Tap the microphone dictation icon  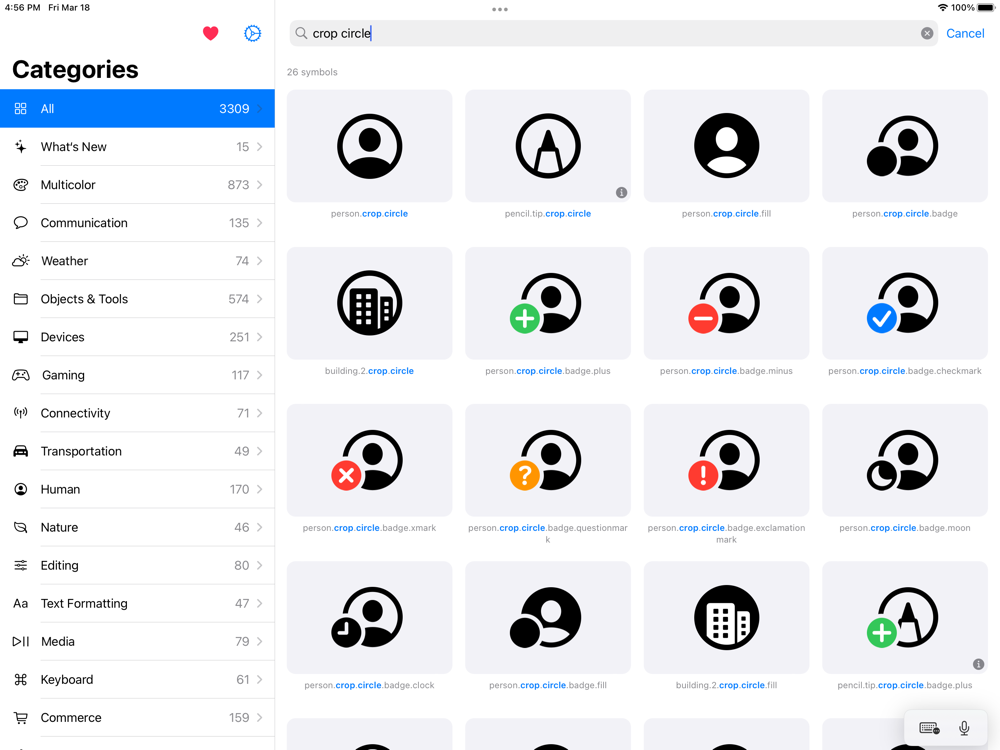coord(964,728)
